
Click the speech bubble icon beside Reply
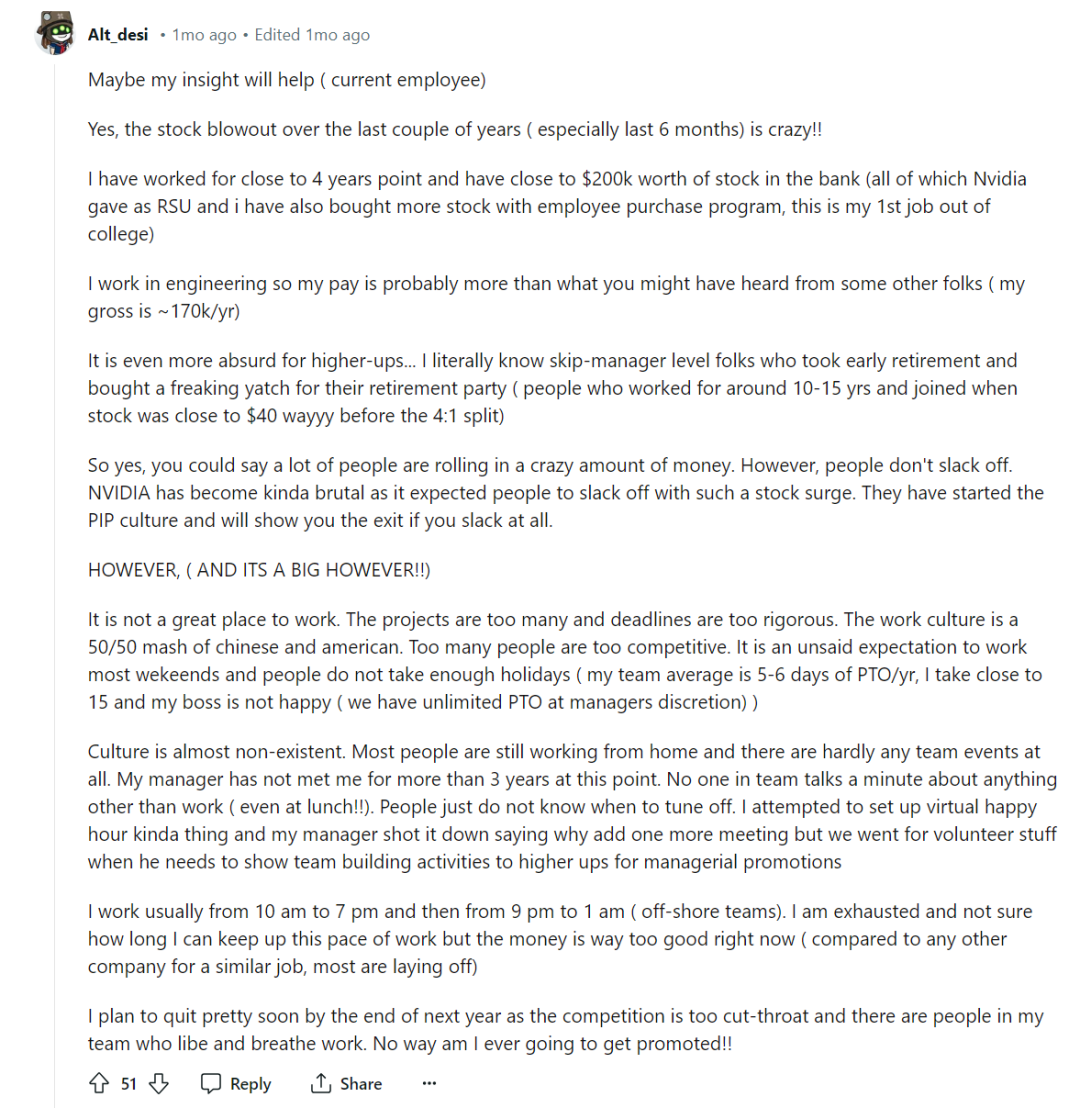pyautogui.click(x=211, y=1083)
